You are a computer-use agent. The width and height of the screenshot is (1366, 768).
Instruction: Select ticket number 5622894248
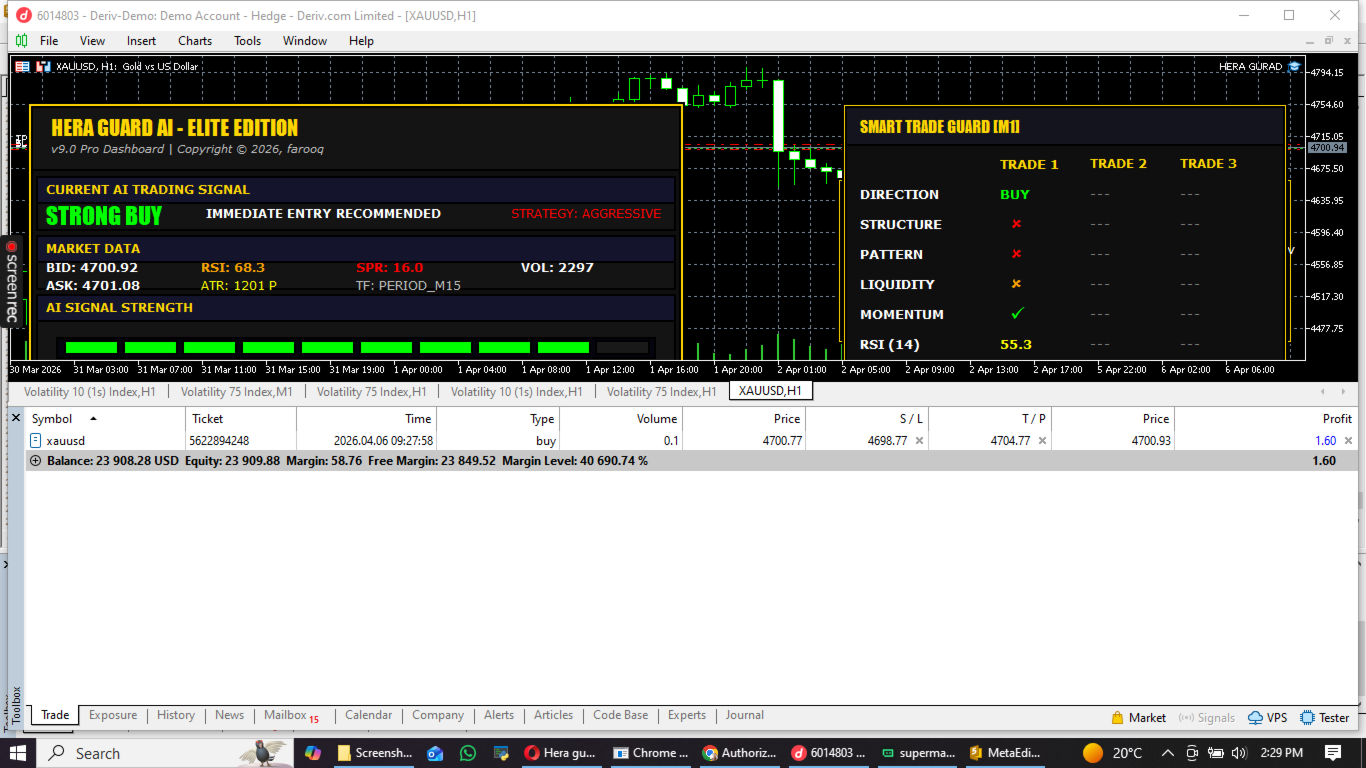[x=220, y=441]
